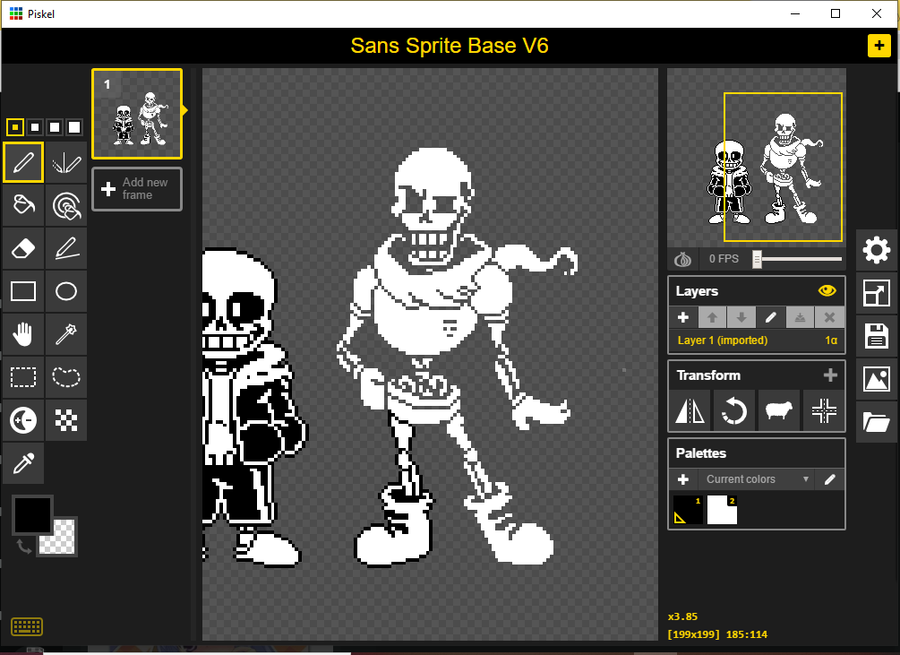Move layer down arrow button

coord(742,317)
